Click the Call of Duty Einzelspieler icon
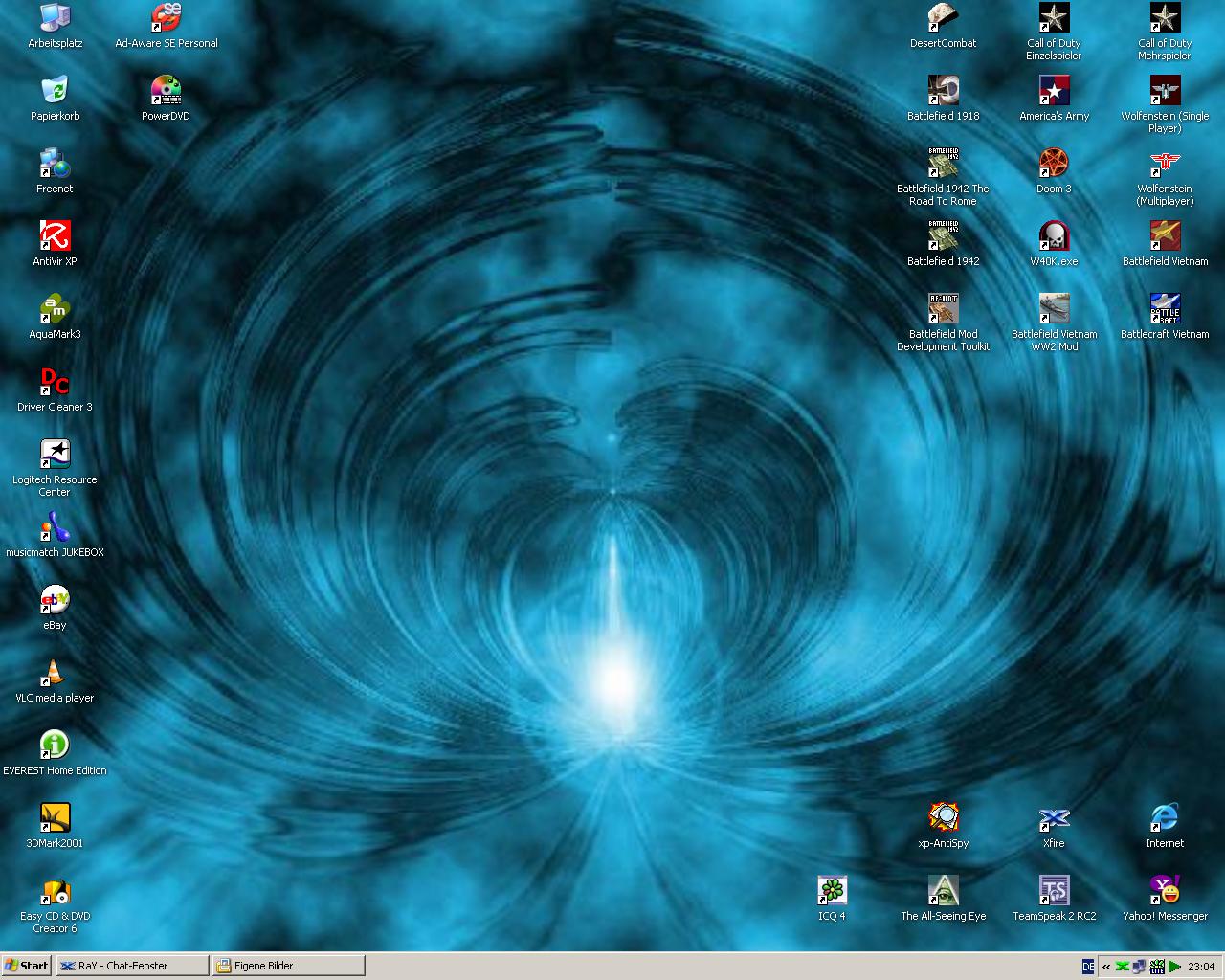This screenshot has width=1225, height=980. 1054,19
